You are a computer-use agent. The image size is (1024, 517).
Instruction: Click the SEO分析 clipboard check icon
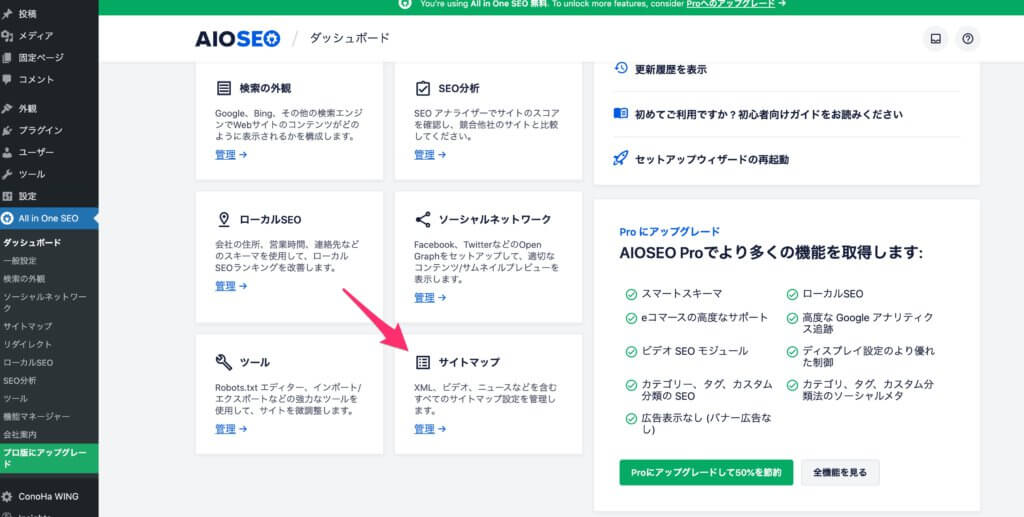tap(423, 88)
